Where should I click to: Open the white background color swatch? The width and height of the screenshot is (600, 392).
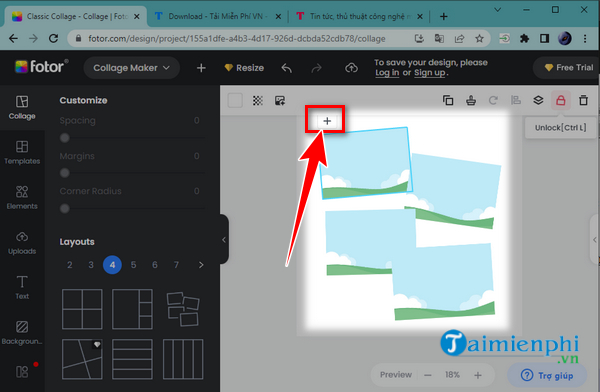click(x=235, y=101)
